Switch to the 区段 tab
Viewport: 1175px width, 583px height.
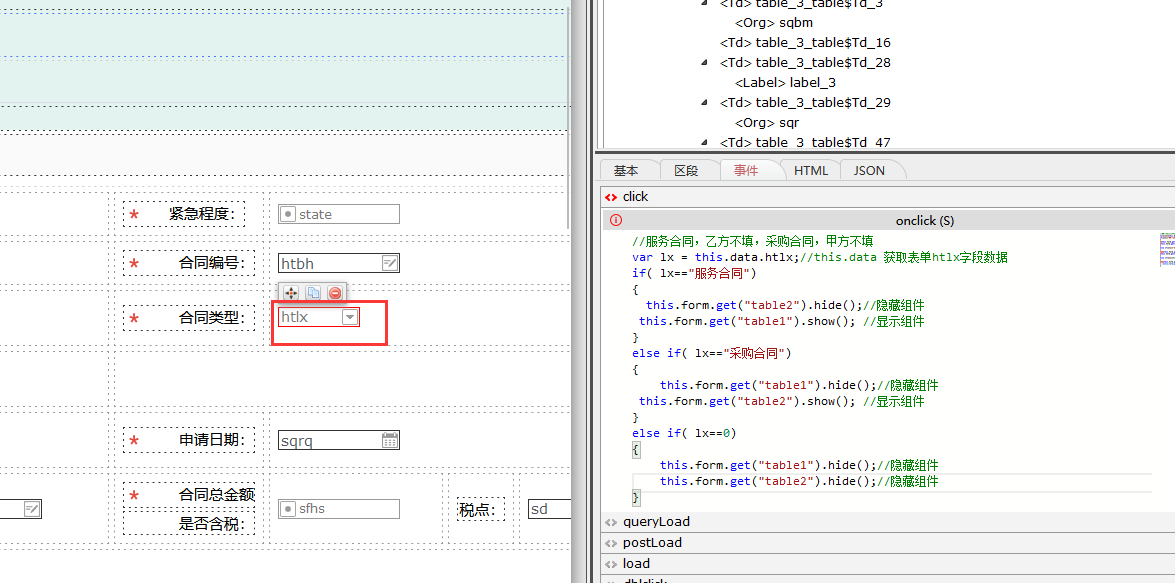(686, 171)
